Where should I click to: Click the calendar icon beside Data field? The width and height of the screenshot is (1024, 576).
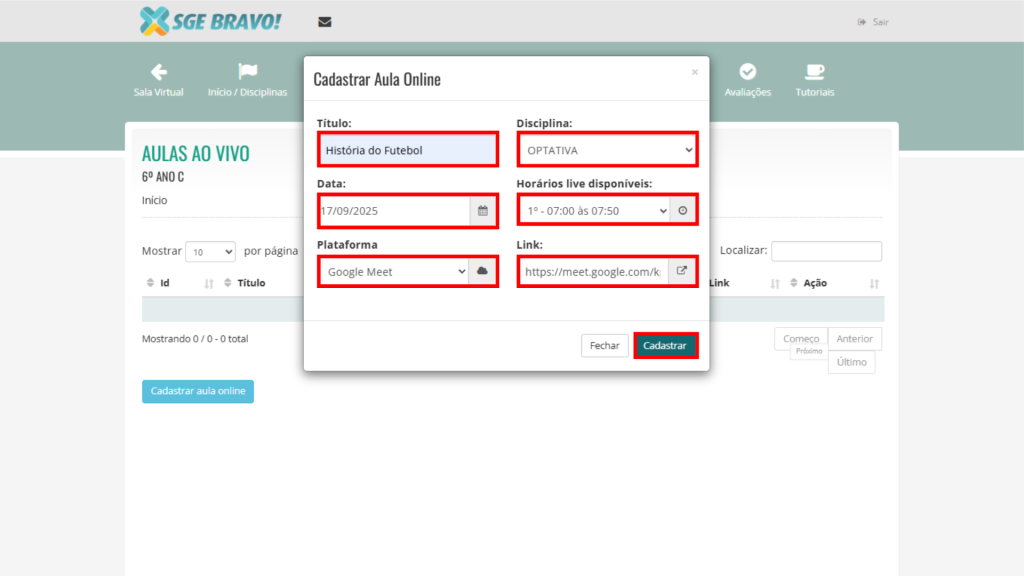(483, 211)
